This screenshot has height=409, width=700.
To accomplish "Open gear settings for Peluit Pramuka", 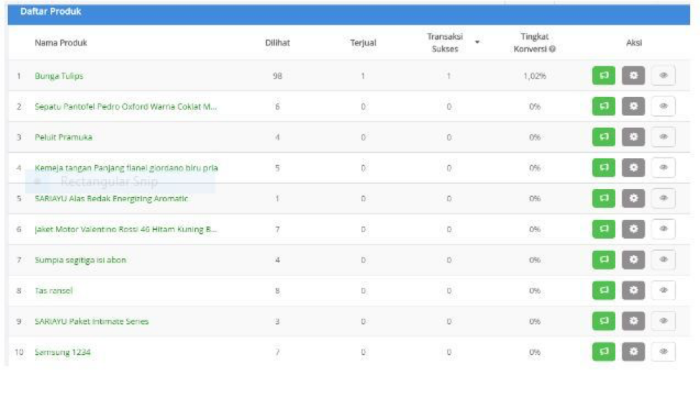I will [x=633, y=137].
